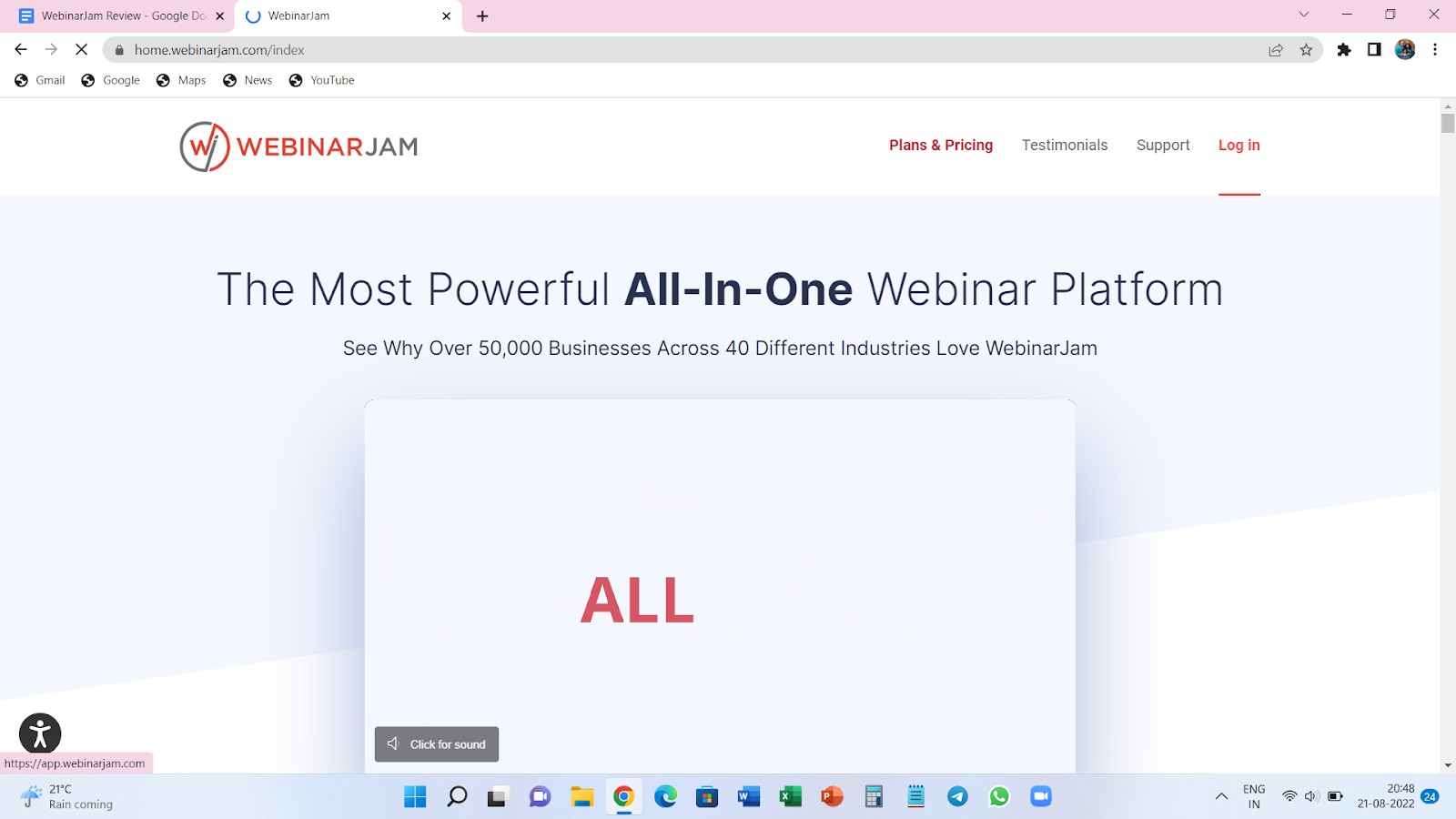Open the Chrome side panel icon
This screenshot has width=1456, height=819.
click(x=1374, y=50)
